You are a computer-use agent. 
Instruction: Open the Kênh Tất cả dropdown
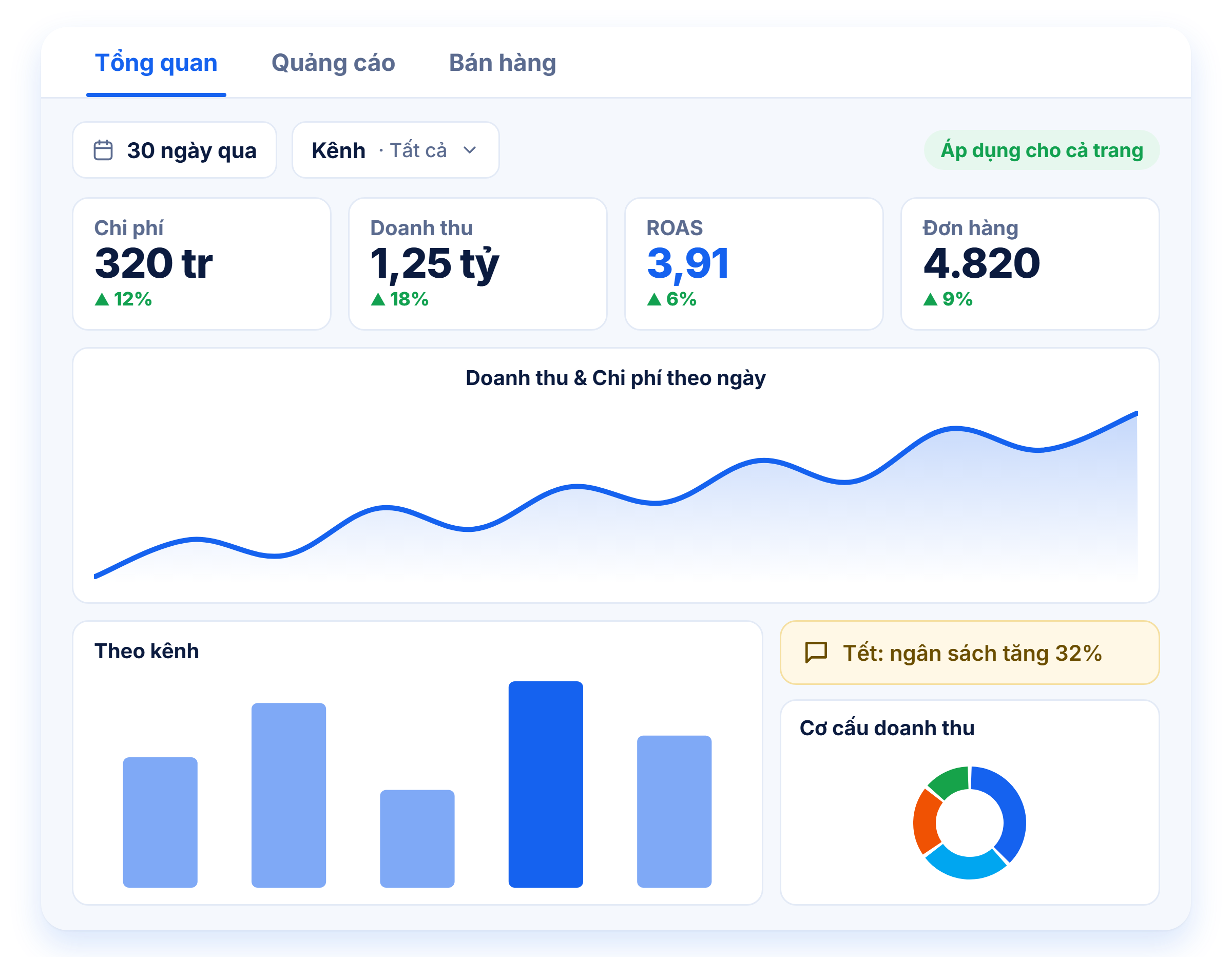pos(395,150)
